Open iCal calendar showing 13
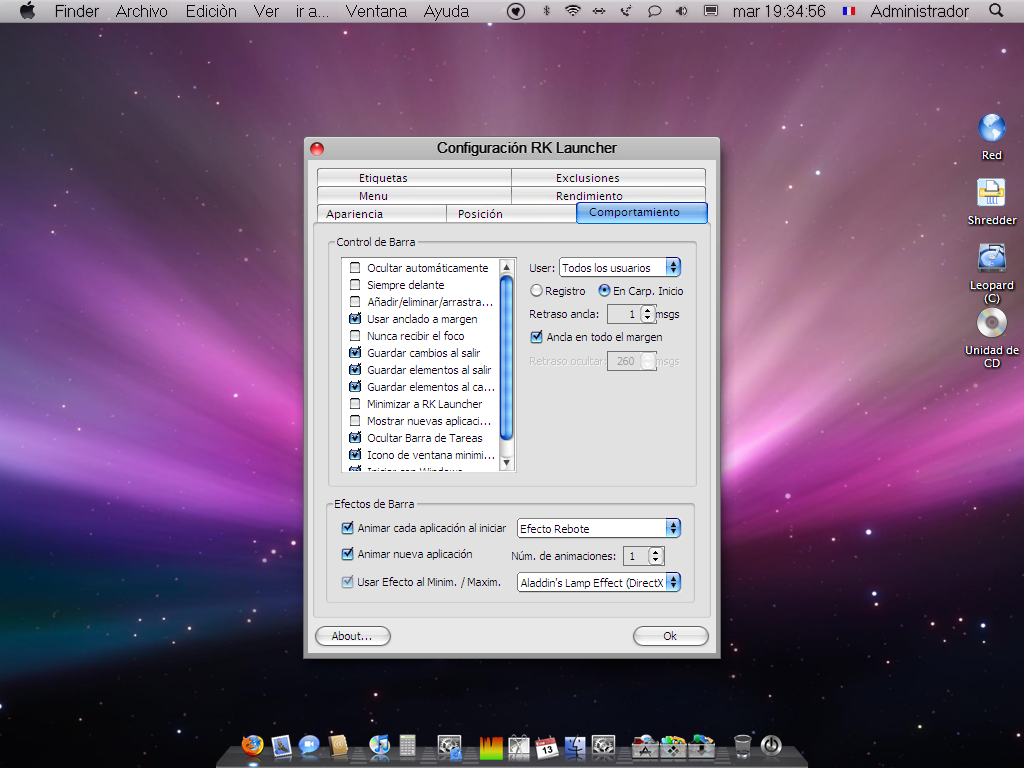Screen dimensions: 1024x768 [547, 747]
